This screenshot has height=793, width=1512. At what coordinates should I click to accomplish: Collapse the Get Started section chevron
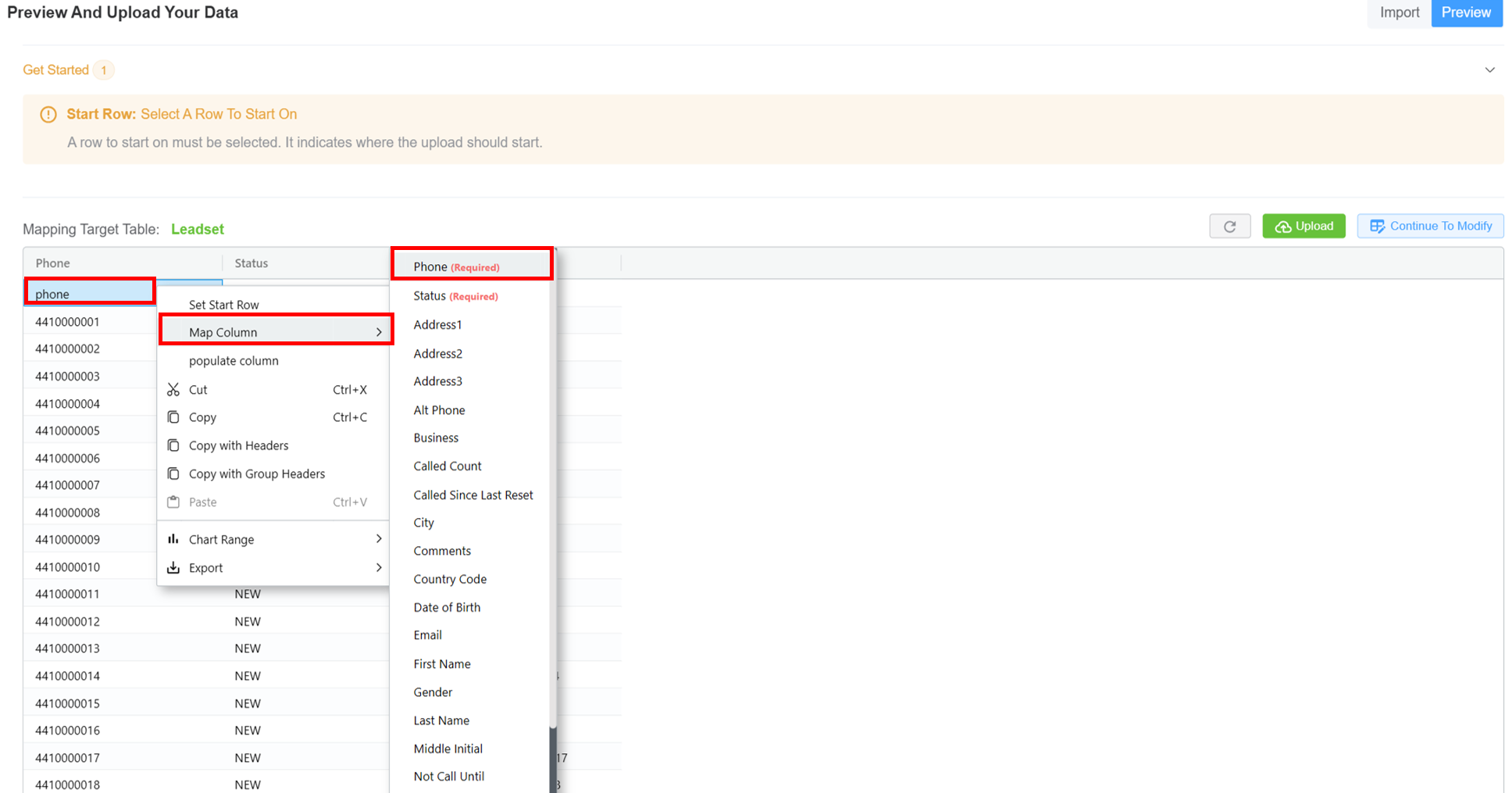(1489, 70)
